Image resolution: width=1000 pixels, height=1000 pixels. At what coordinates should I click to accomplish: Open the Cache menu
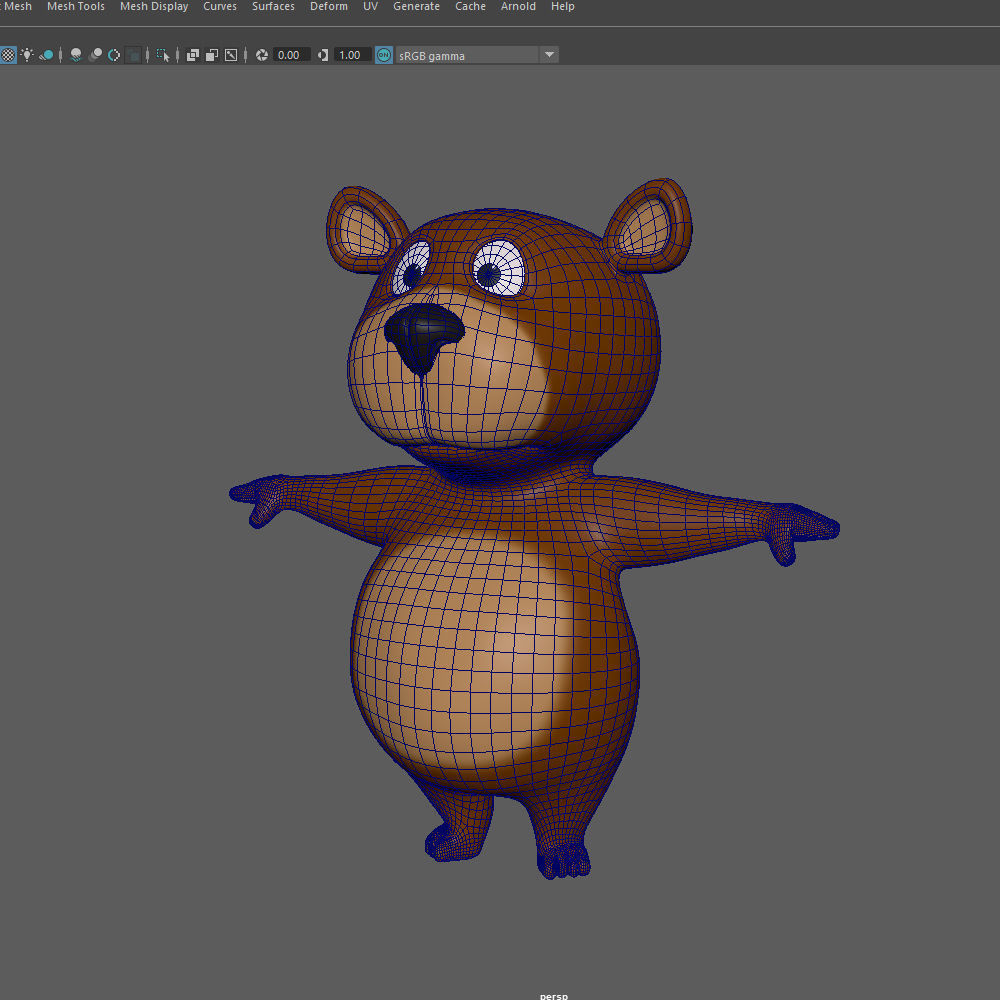click(471, 6)
